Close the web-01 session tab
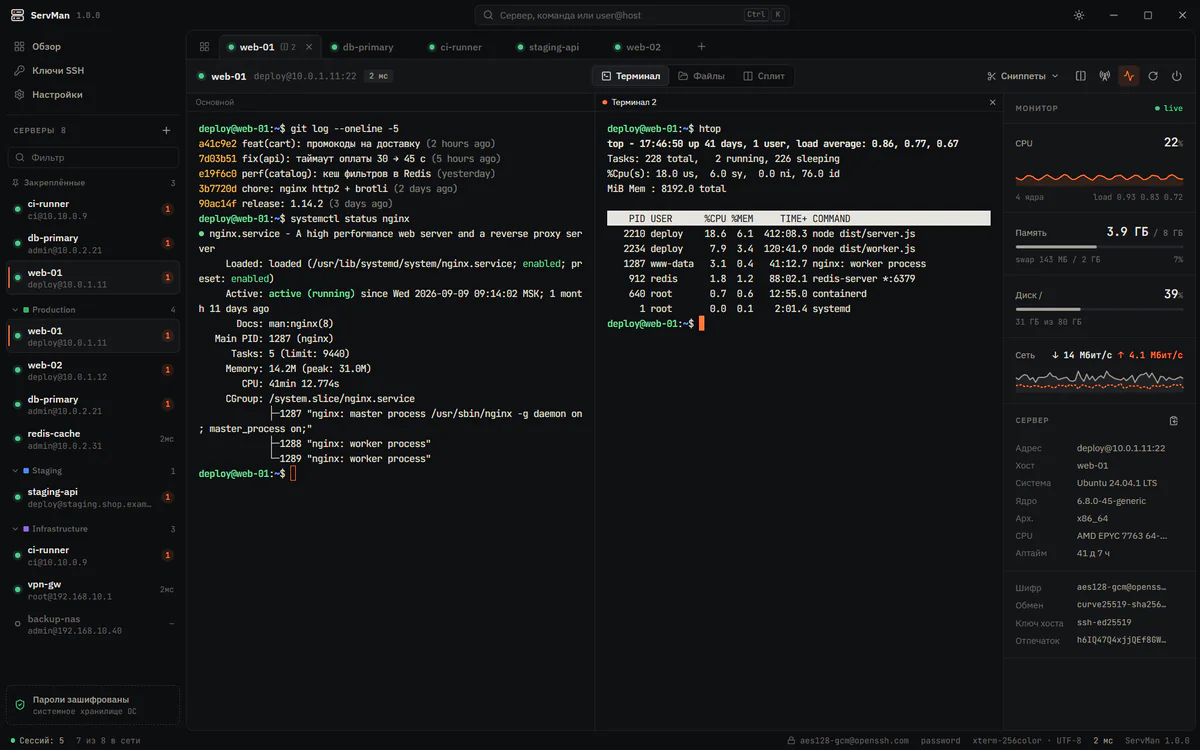 [308, 47]
